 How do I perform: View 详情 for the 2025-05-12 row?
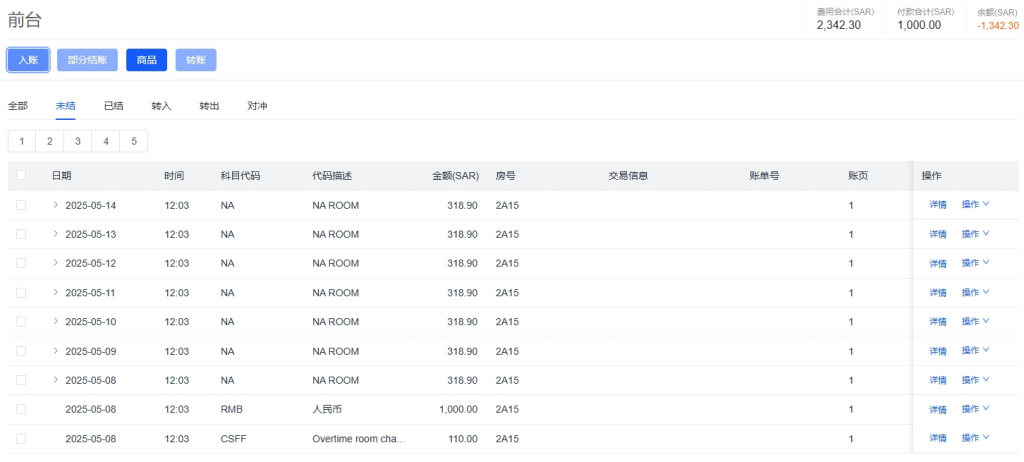(x=938, y=264)
